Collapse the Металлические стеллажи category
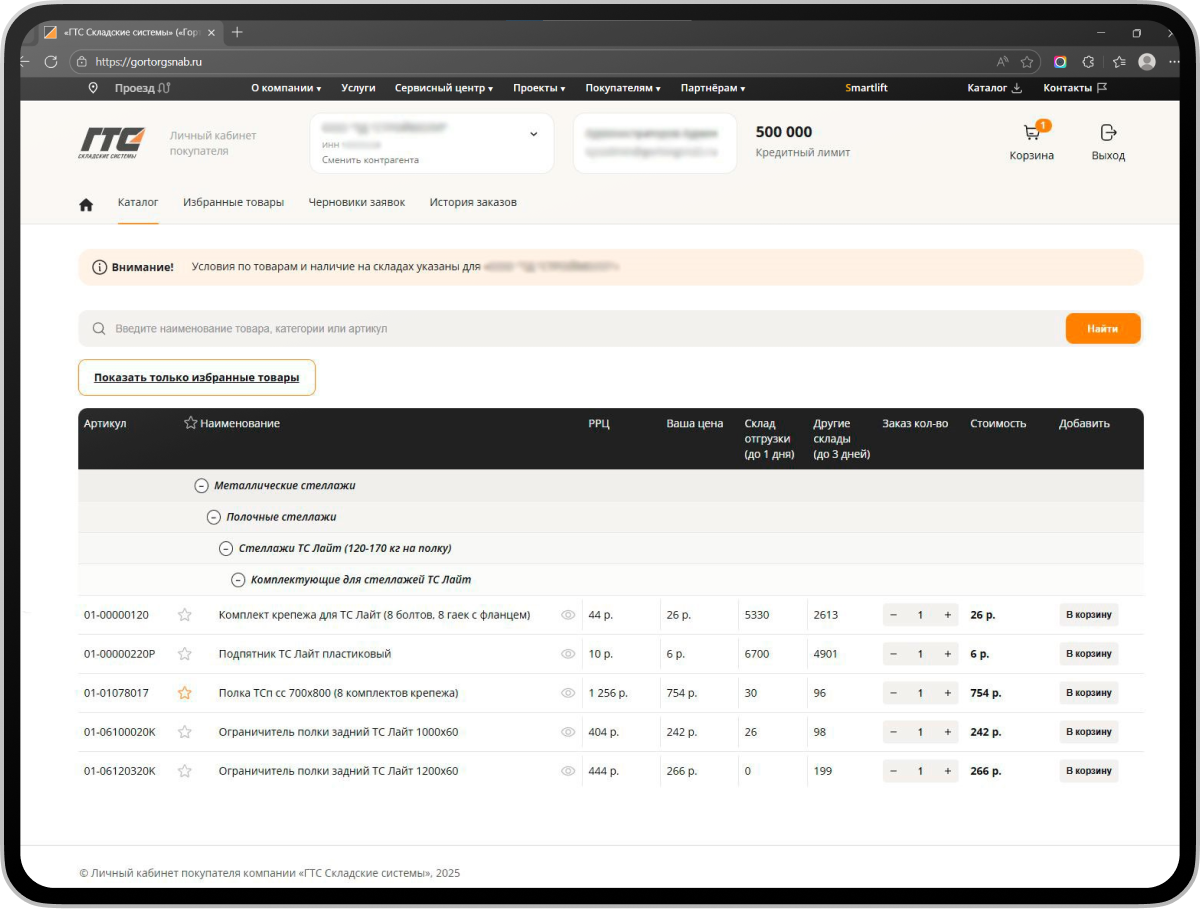Viewport: 1200px width, 909px height. [201, 486]
